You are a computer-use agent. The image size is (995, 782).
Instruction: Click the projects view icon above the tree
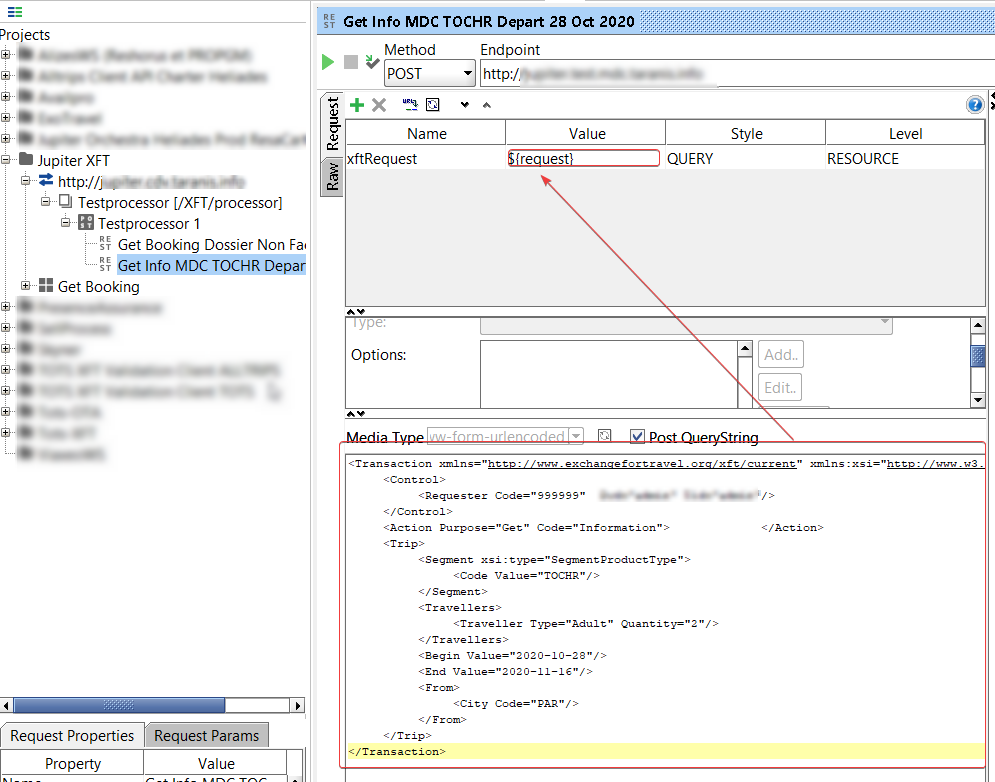(x=15, y=12)
